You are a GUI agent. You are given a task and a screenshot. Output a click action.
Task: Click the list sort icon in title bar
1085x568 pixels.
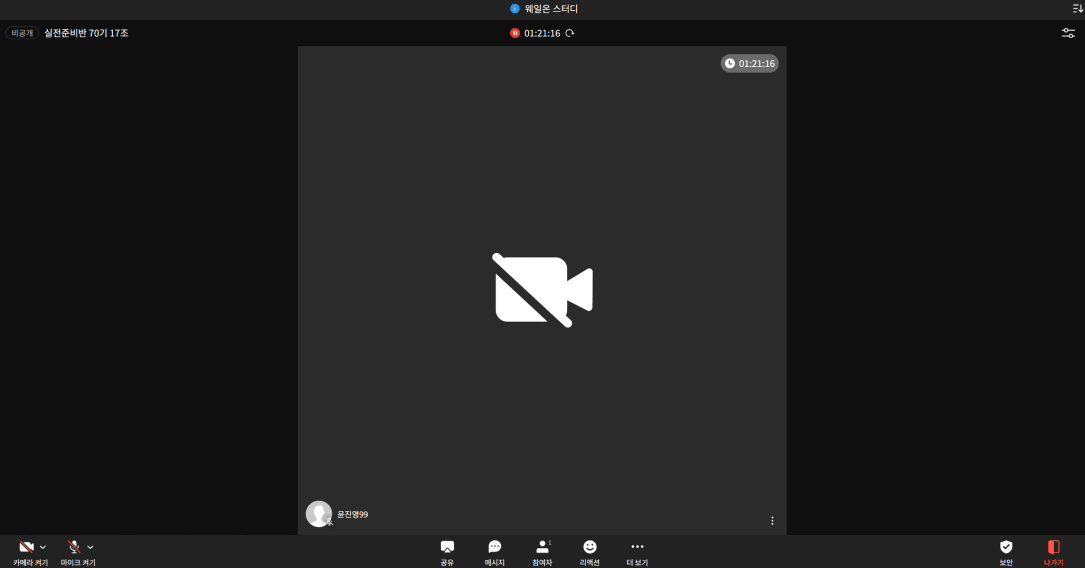1077,8
